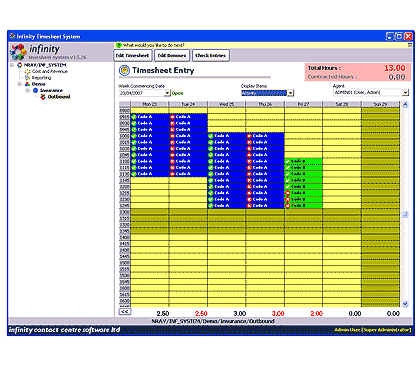Open the Week Commencing Date dropdown
This screenshot has width=420, height=367.
[x=167, y=93]
